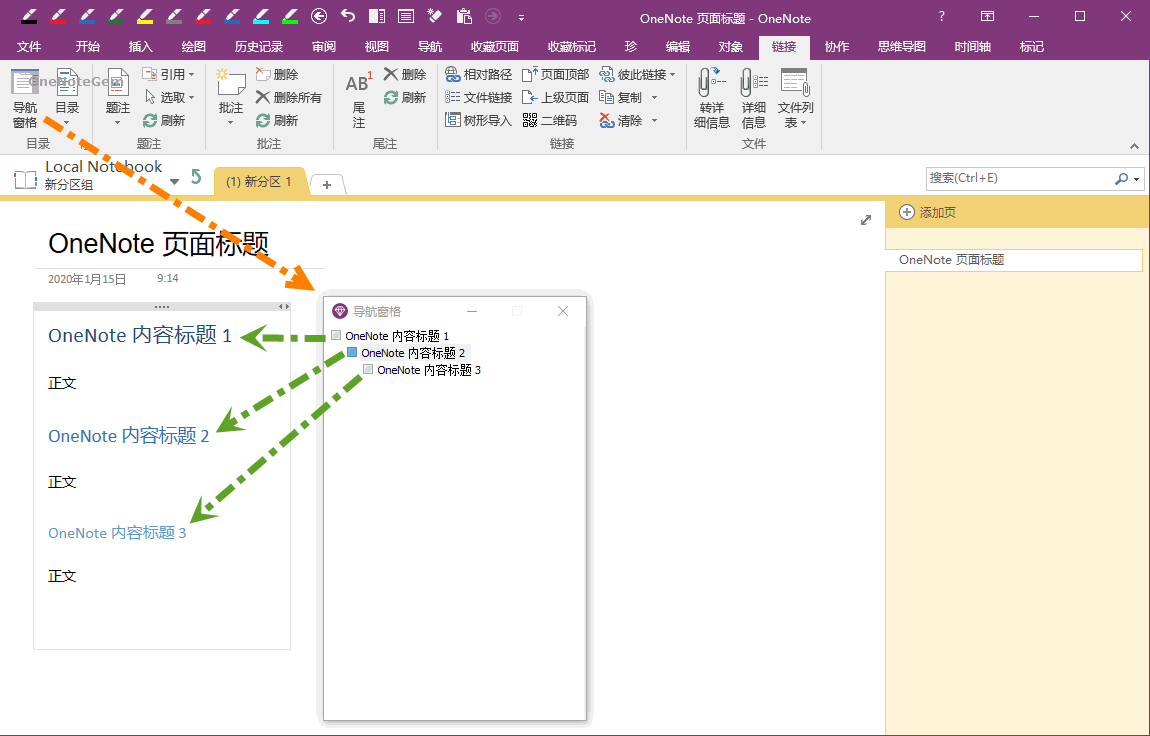The width and height of the screenshot is (1150, 736).
Task: Click 刷新 in 题注 group
Action: coord(164,119)
